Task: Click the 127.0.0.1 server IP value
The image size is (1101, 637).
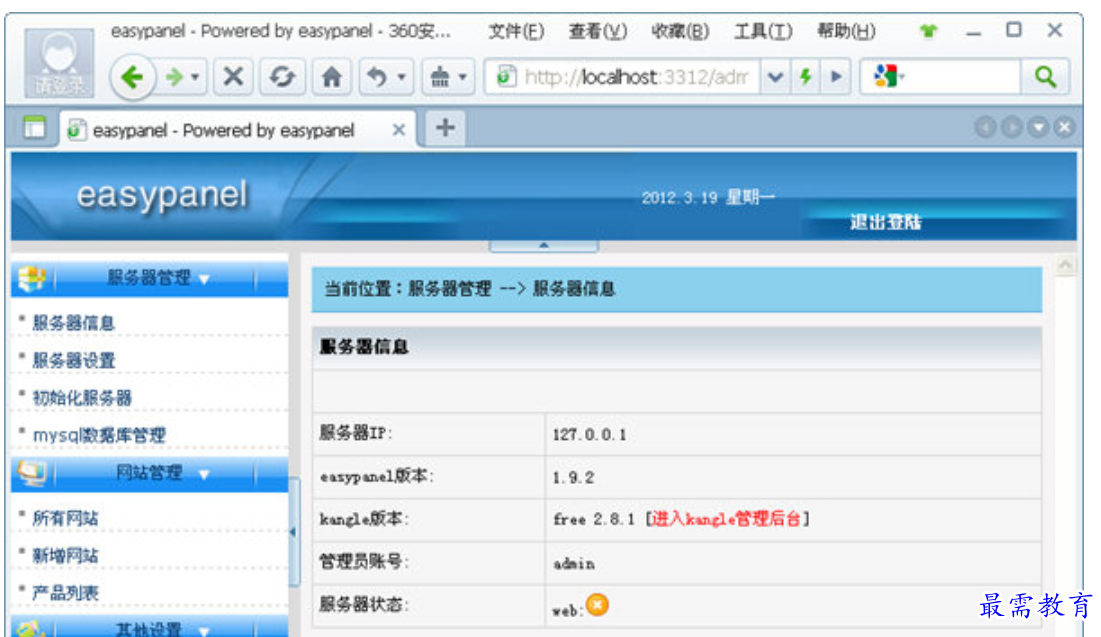Action: [x=589, y=435]
